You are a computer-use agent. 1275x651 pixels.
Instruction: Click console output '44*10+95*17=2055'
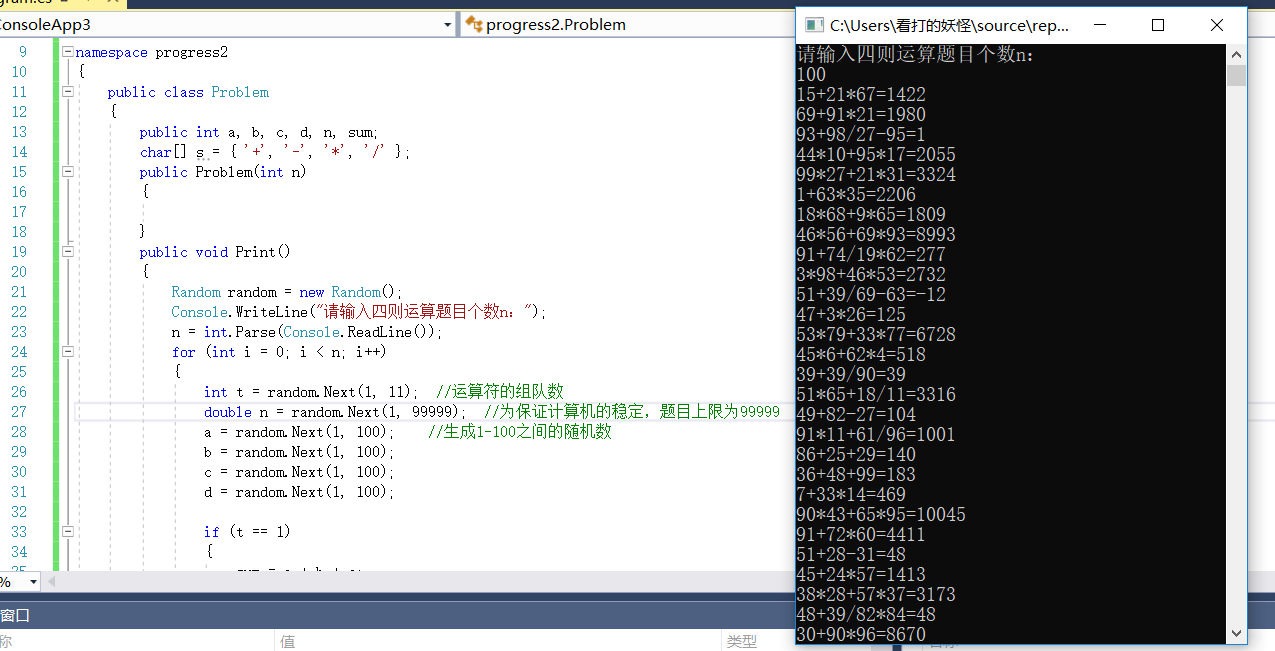[x=876, y=155]
